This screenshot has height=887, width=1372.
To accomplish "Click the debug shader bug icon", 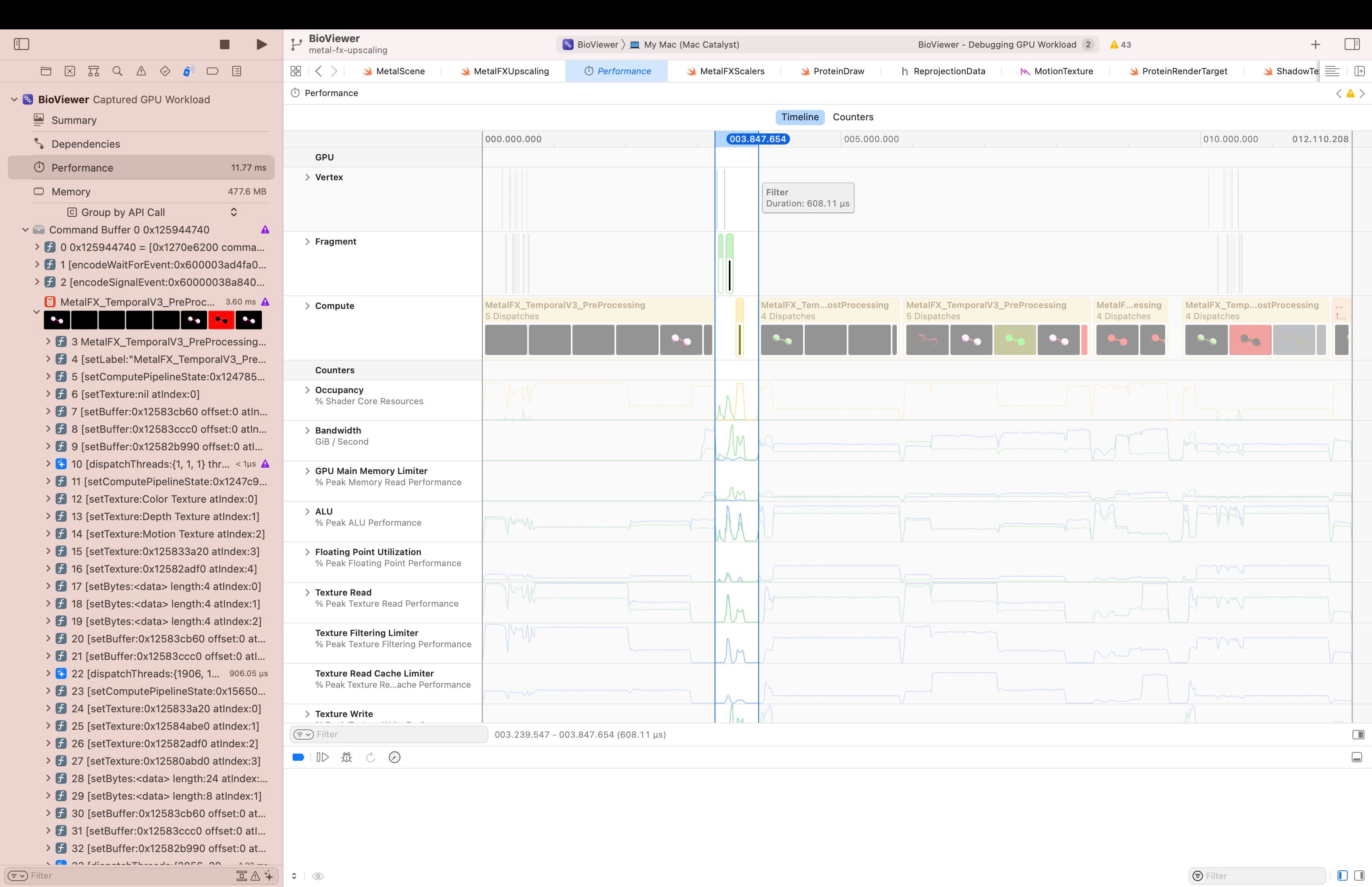I will point(347,758).
